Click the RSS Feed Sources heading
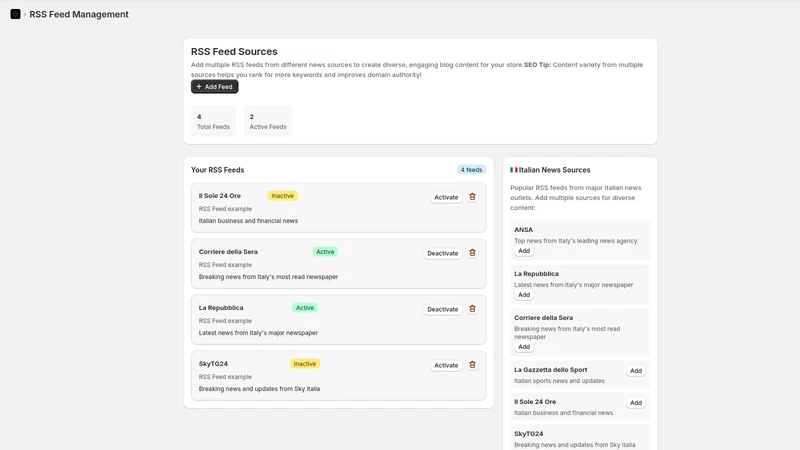Image resolution: width=800 pixels, height=450 pixels. [x=234, y=52]
